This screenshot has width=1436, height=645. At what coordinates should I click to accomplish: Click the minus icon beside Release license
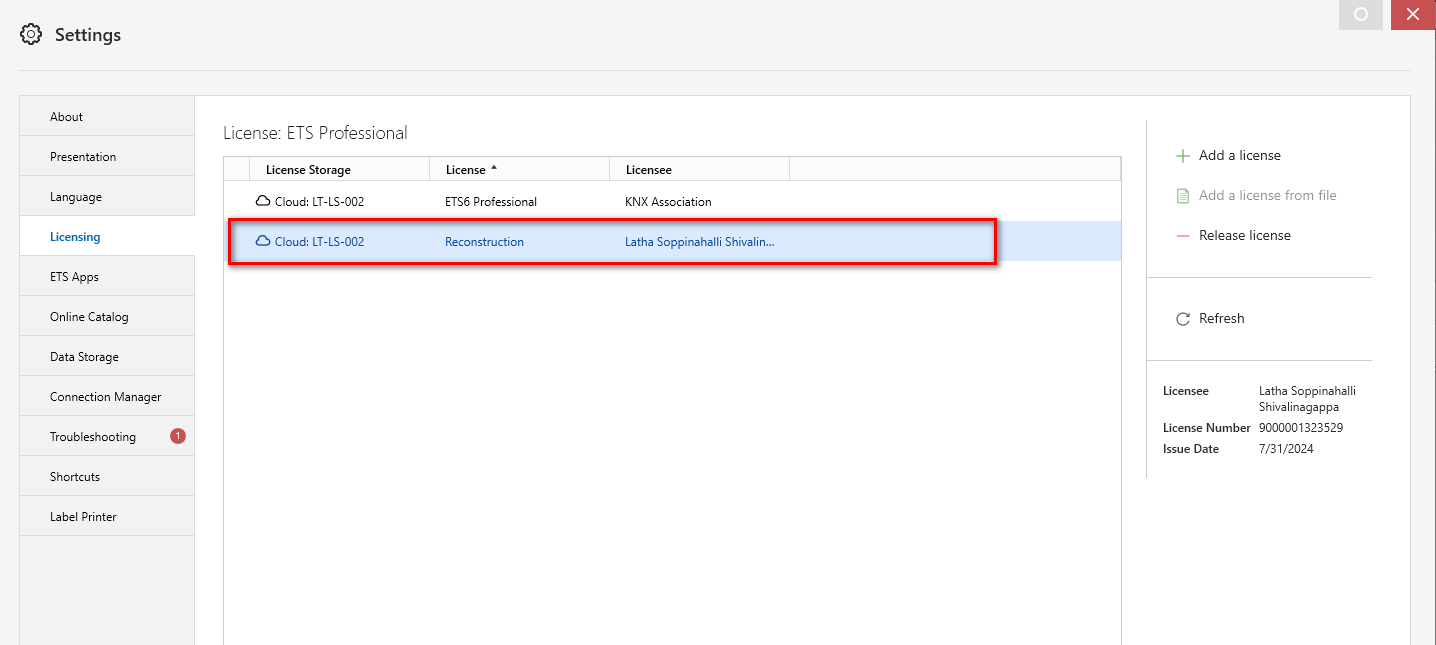1183,236
